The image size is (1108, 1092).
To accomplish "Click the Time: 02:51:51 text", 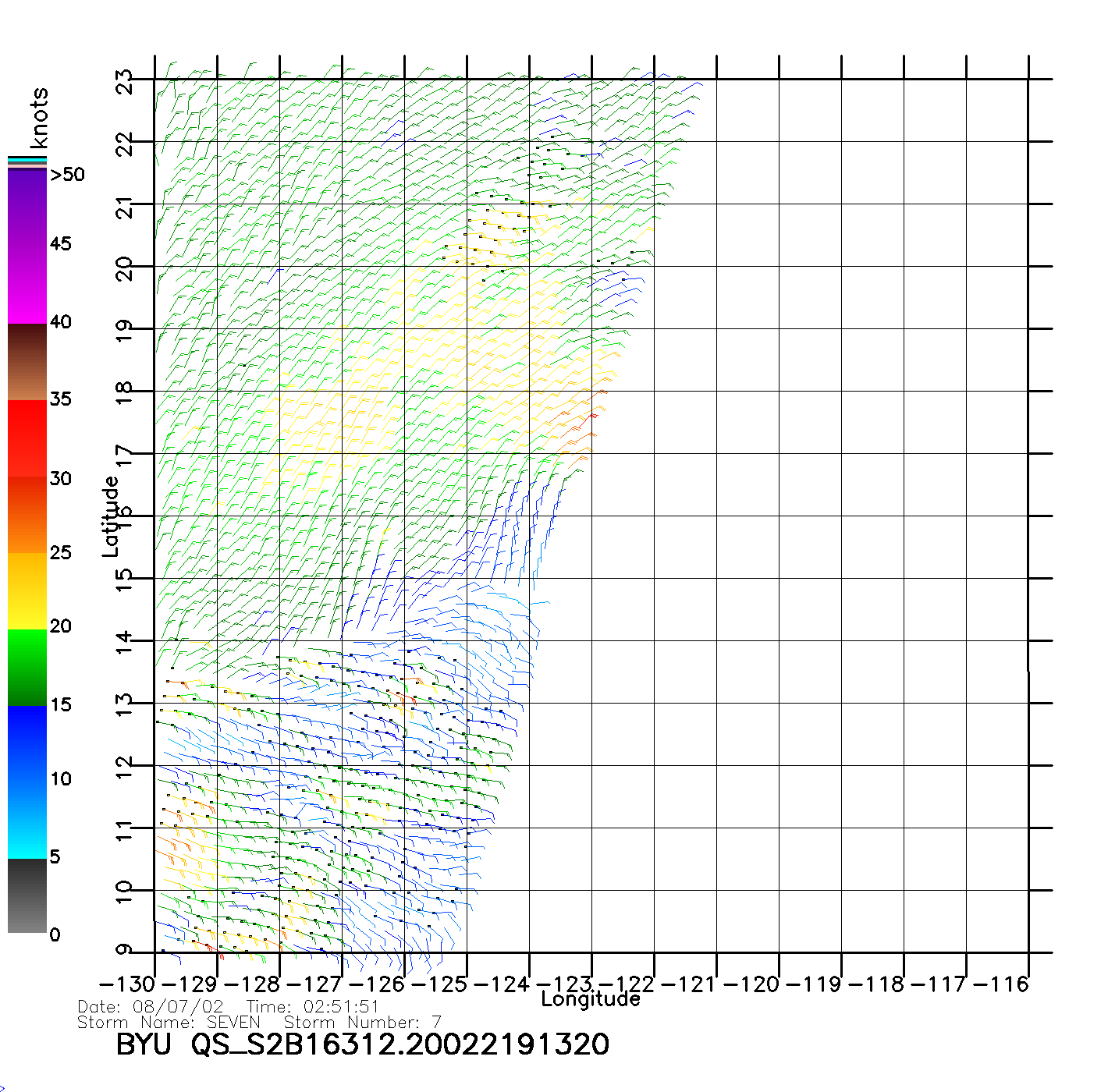I will (x=313, y=1007).
